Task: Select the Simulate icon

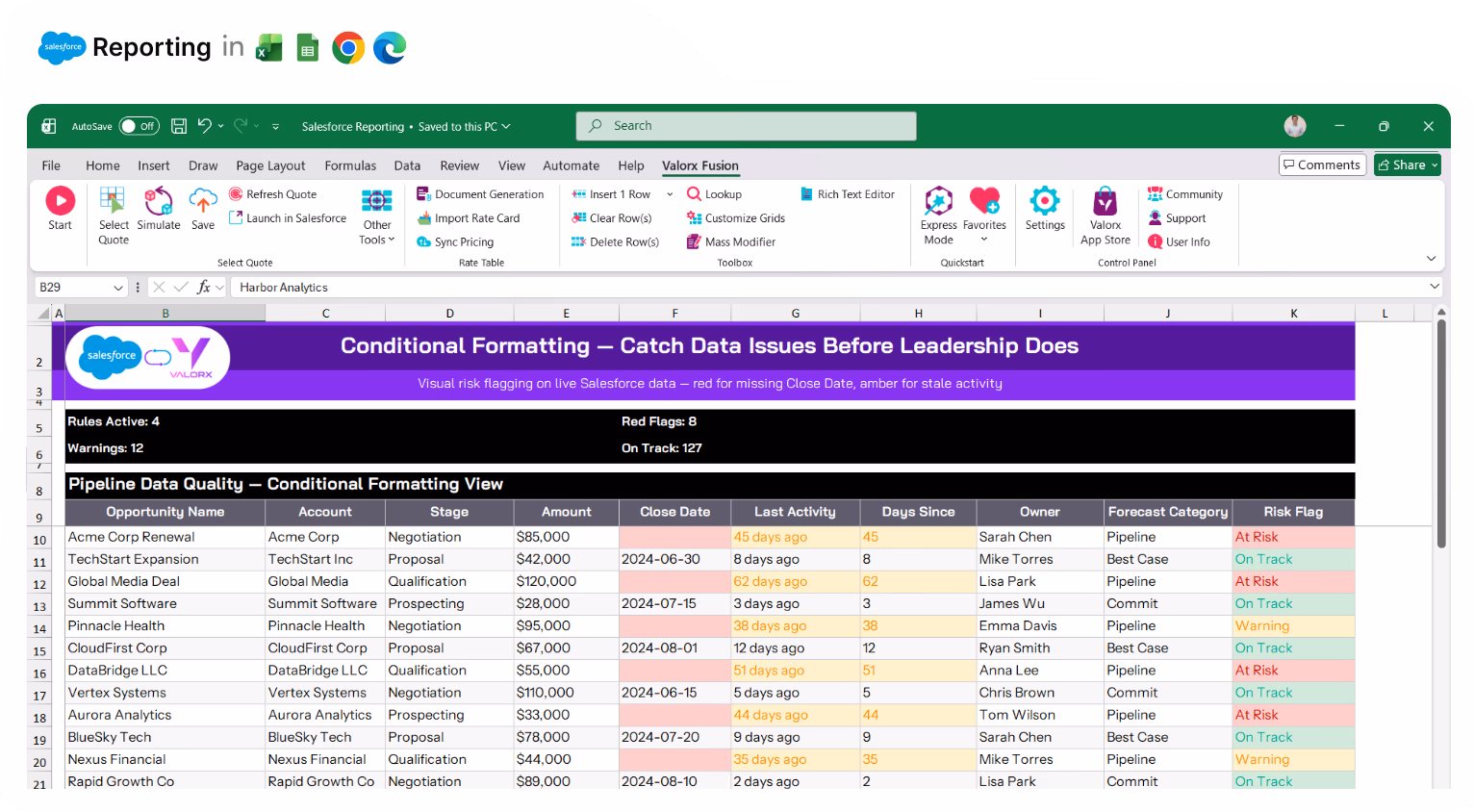Action: tap(159, 204)
